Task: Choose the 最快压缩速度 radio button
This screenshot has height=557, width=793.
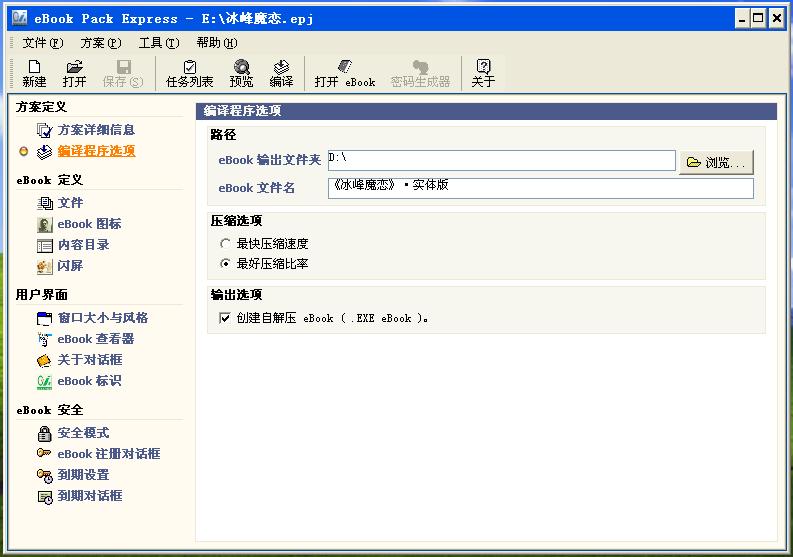Action: (225, 244)
